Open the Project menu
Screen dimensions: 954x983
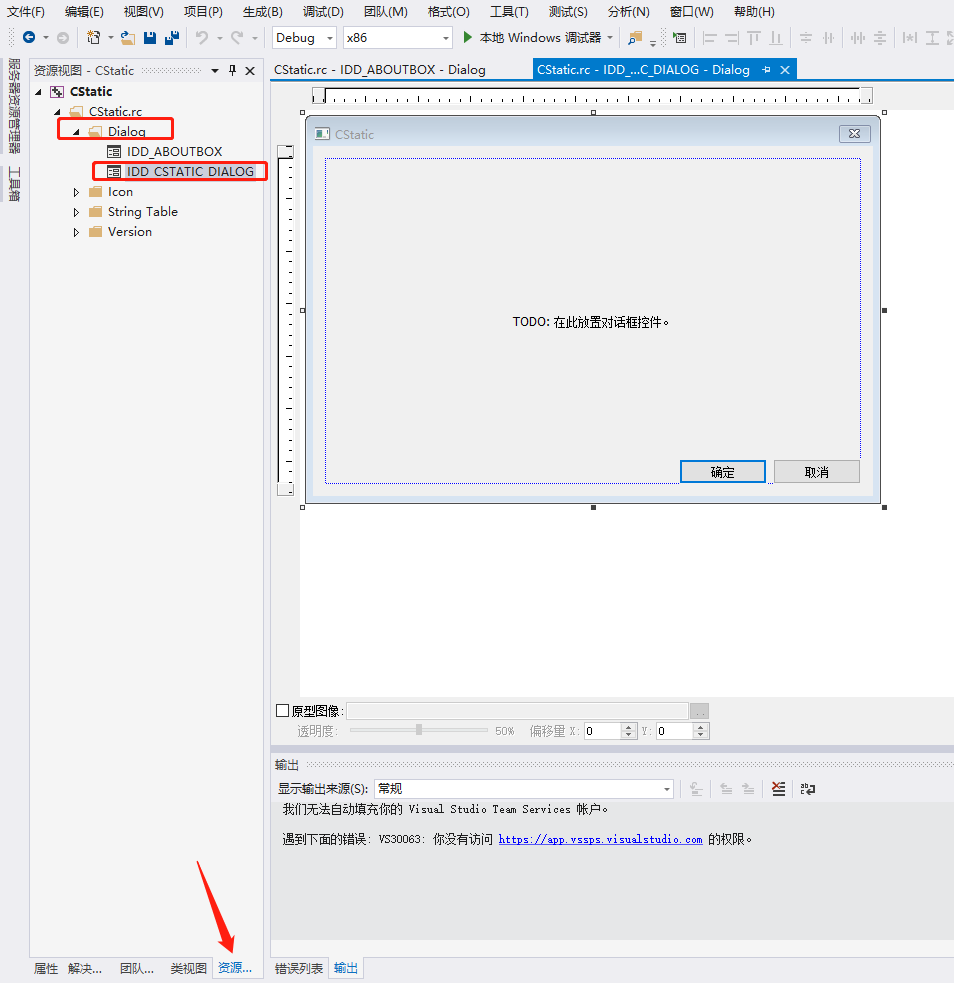(203, 12)
